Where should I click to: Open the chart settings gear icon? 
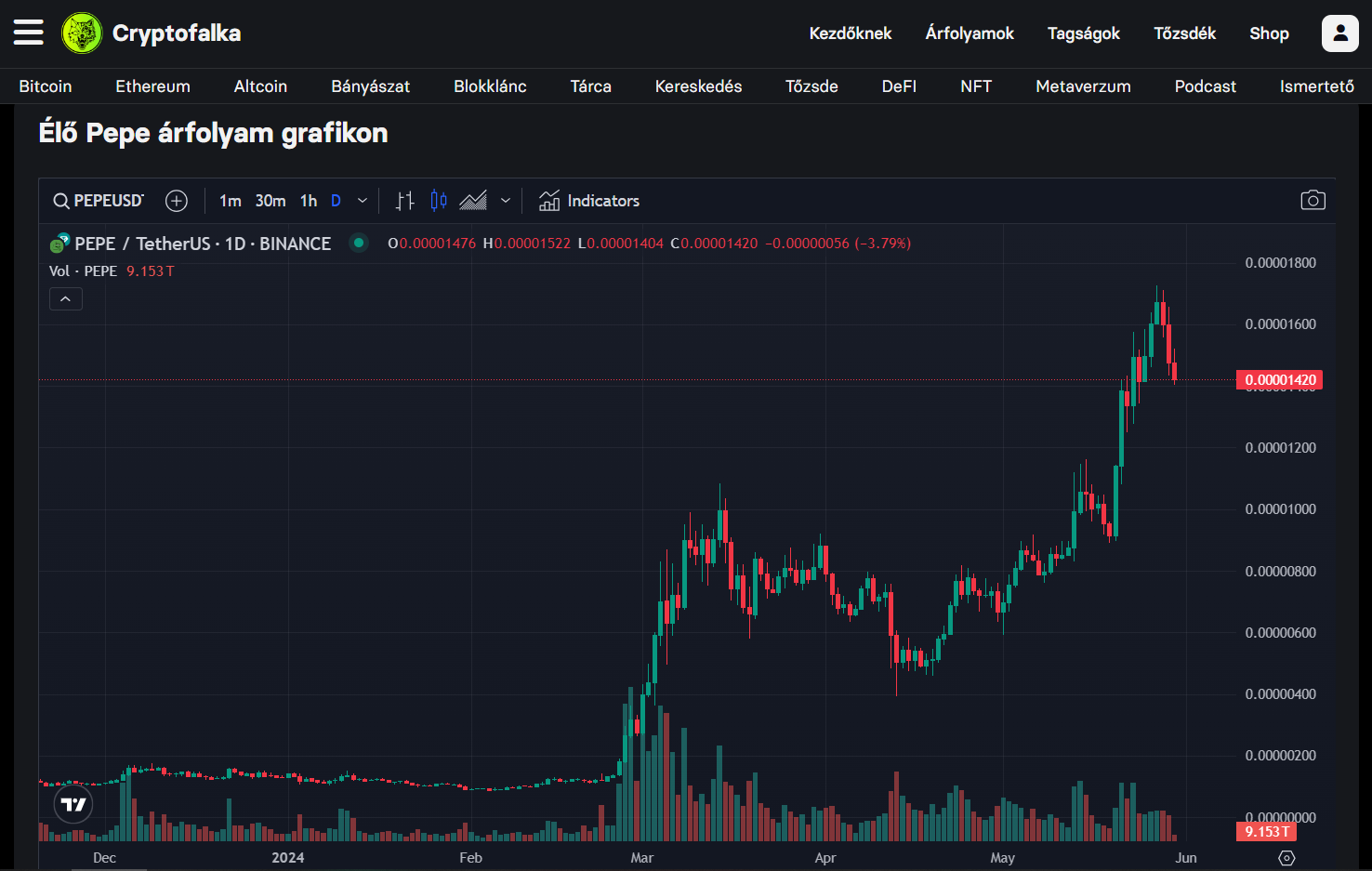1286,858
